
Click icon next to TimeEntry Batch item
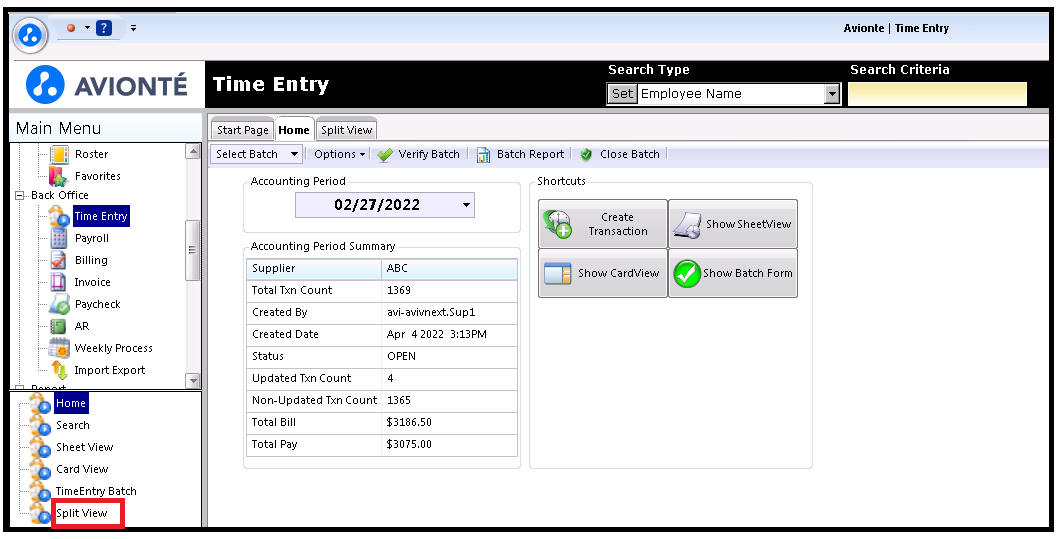41,492
